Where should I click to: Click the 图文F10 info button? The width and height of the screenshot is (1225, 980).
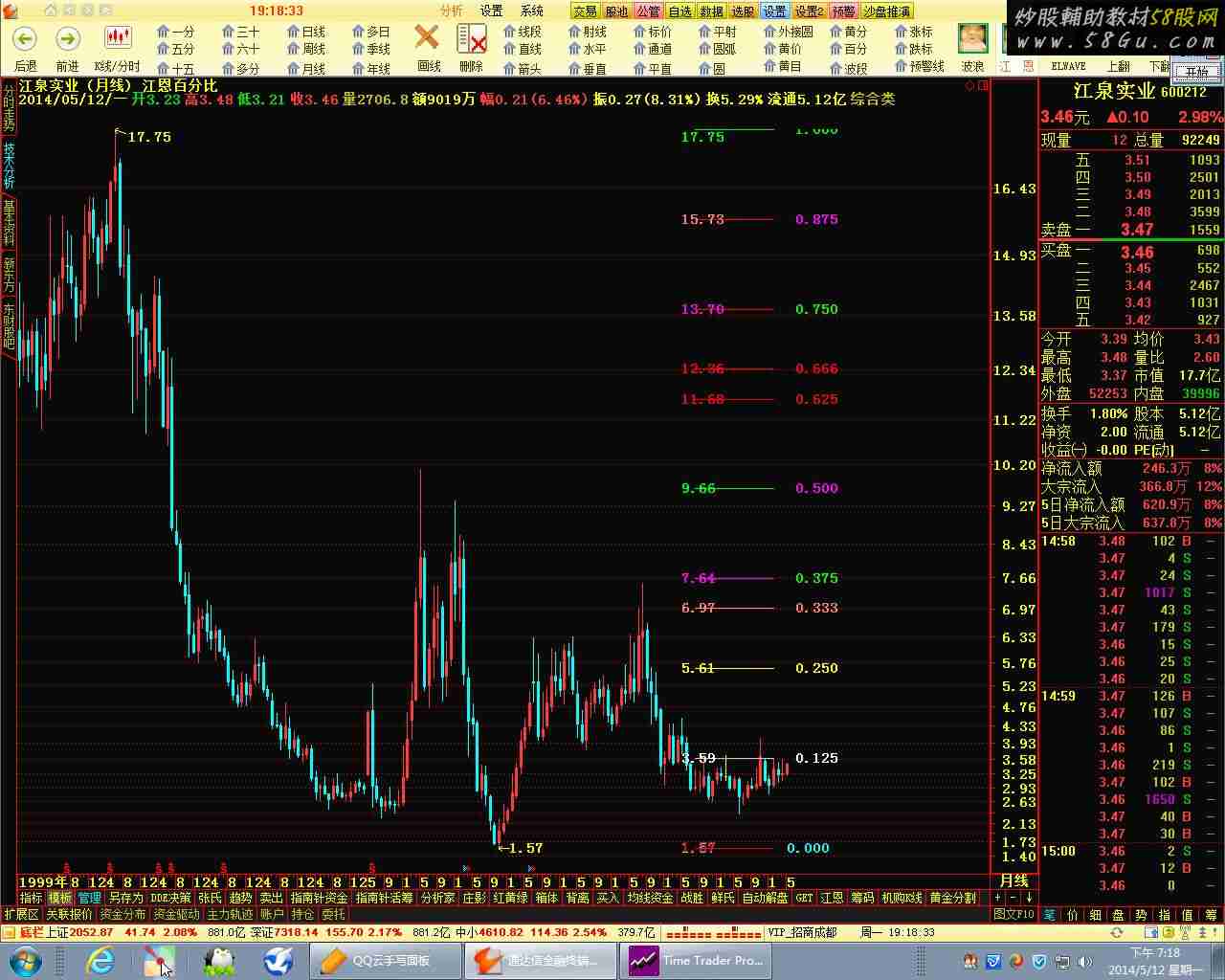1013,915
